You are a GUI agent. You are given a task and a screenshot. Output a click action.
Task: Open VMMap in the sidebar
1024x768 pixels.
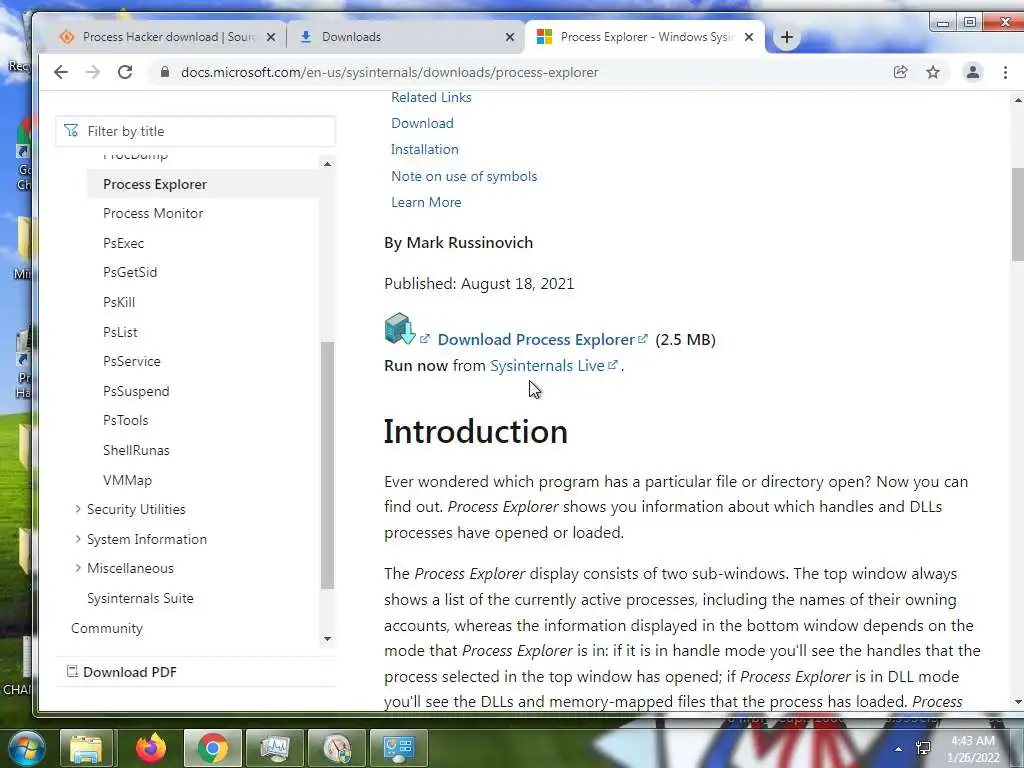coord(127,480)
